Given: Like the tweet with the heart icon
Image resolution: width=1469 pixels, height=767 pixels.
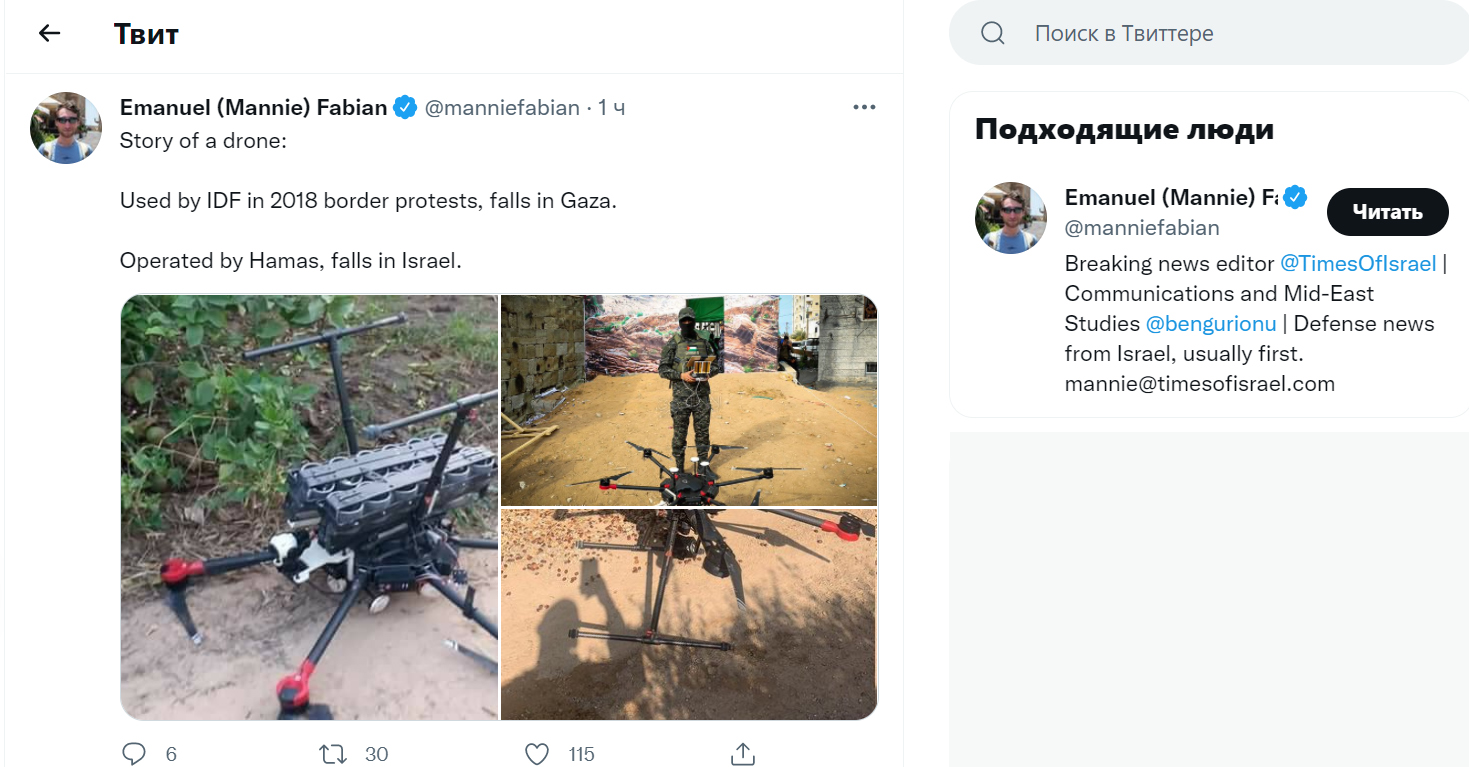Looking at the screenshot, I should [x=537, y=753].
